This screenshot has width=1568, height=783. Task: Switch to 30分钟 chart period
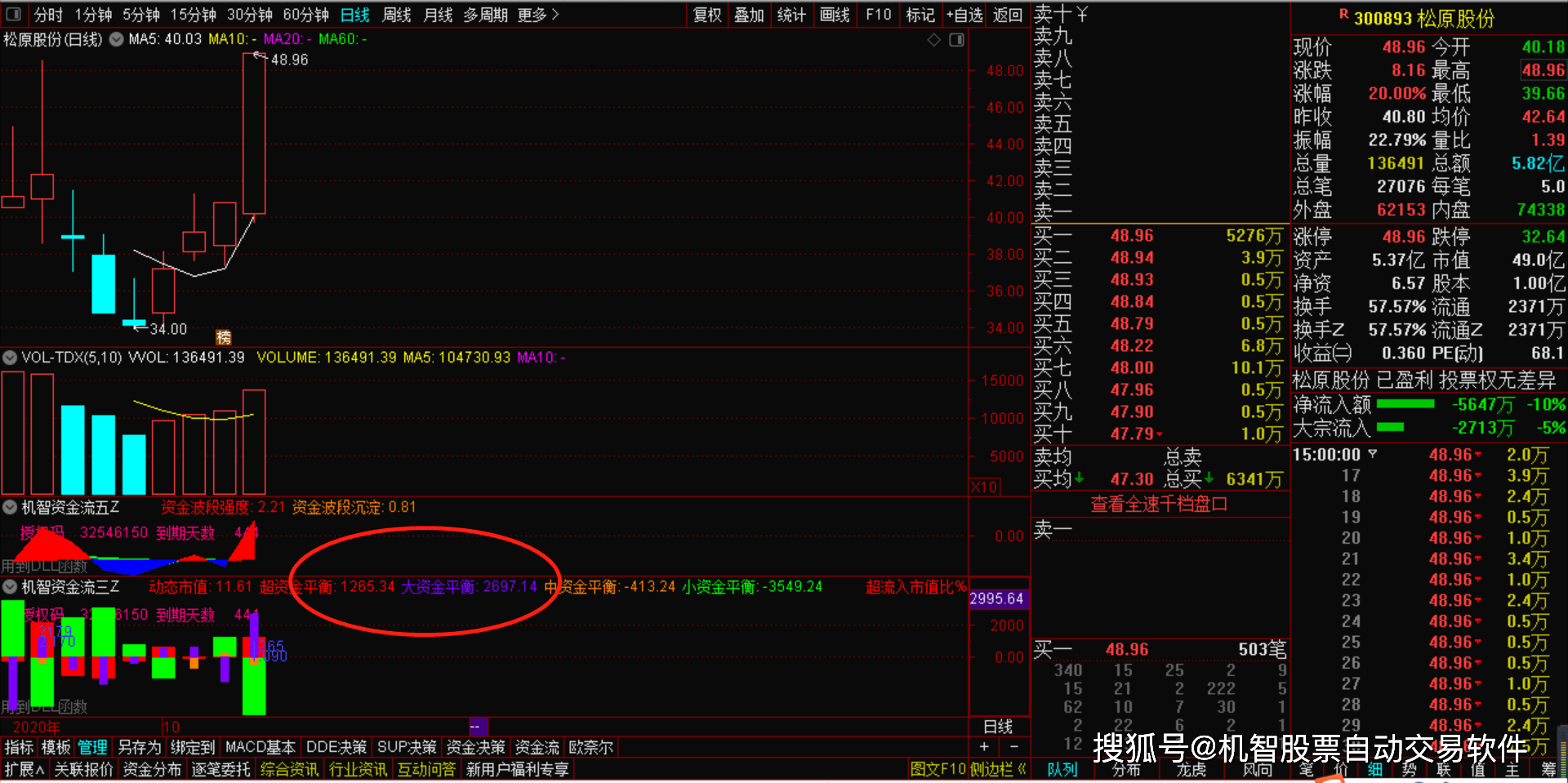(249, 15)
